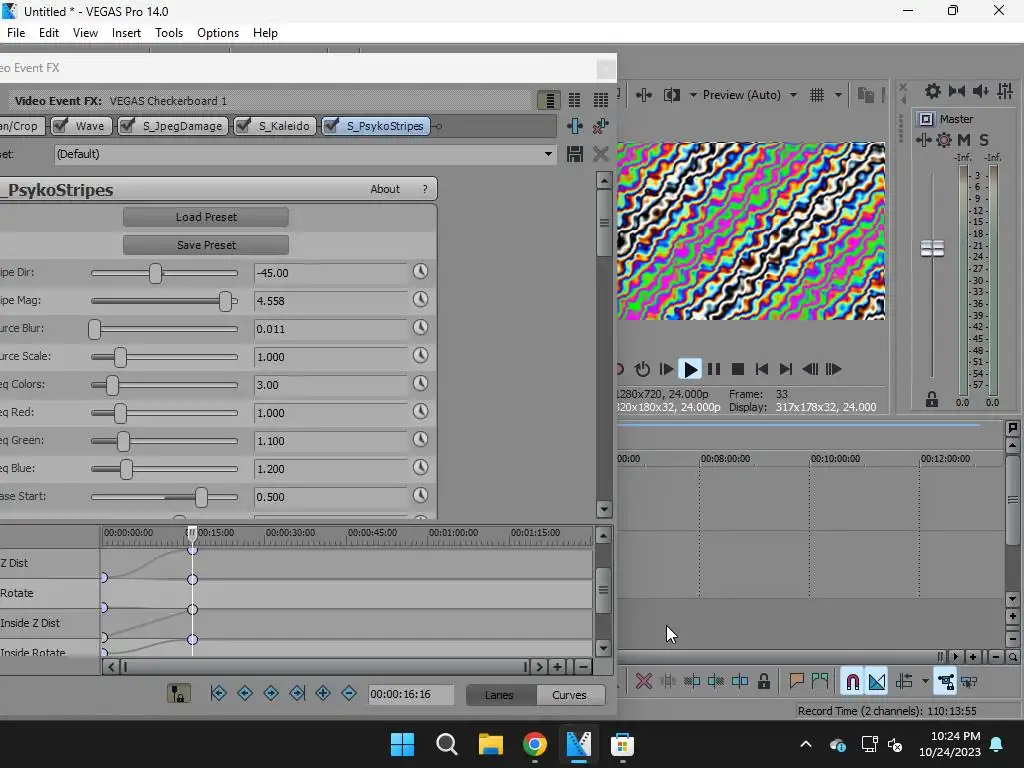Insert a marker on the timeline toolbar

[x=796, y=682]
